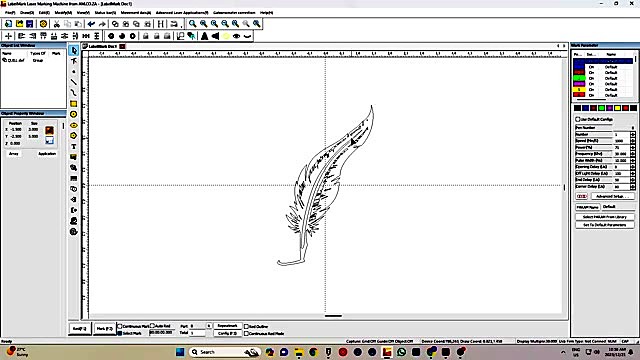Viewport: 640px width, 360px height.
Task: Click the orange image icon in Object Property
Action: pos(49,130)
